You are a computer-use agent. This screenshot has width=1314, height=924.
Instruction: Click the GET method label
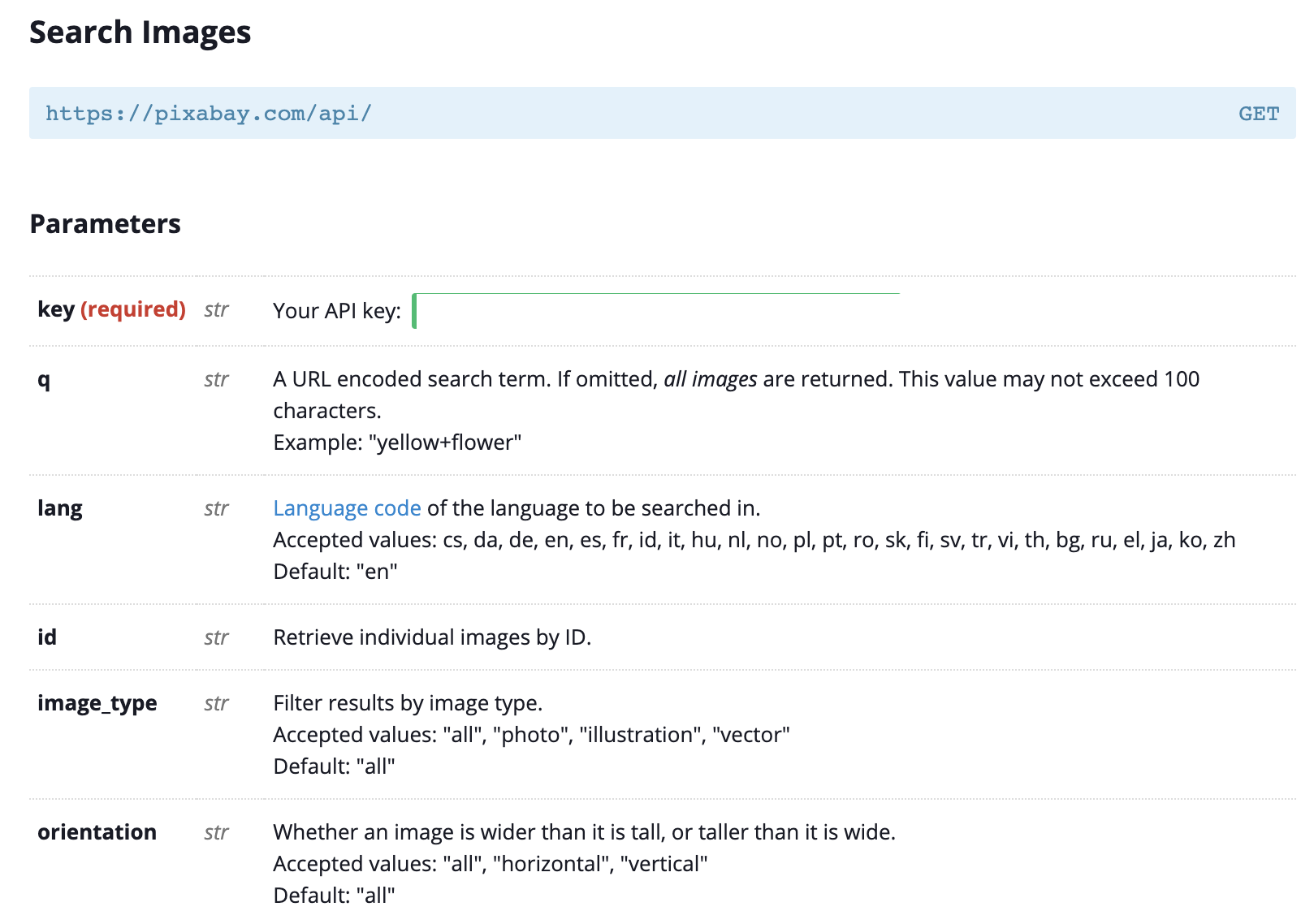1259,113
